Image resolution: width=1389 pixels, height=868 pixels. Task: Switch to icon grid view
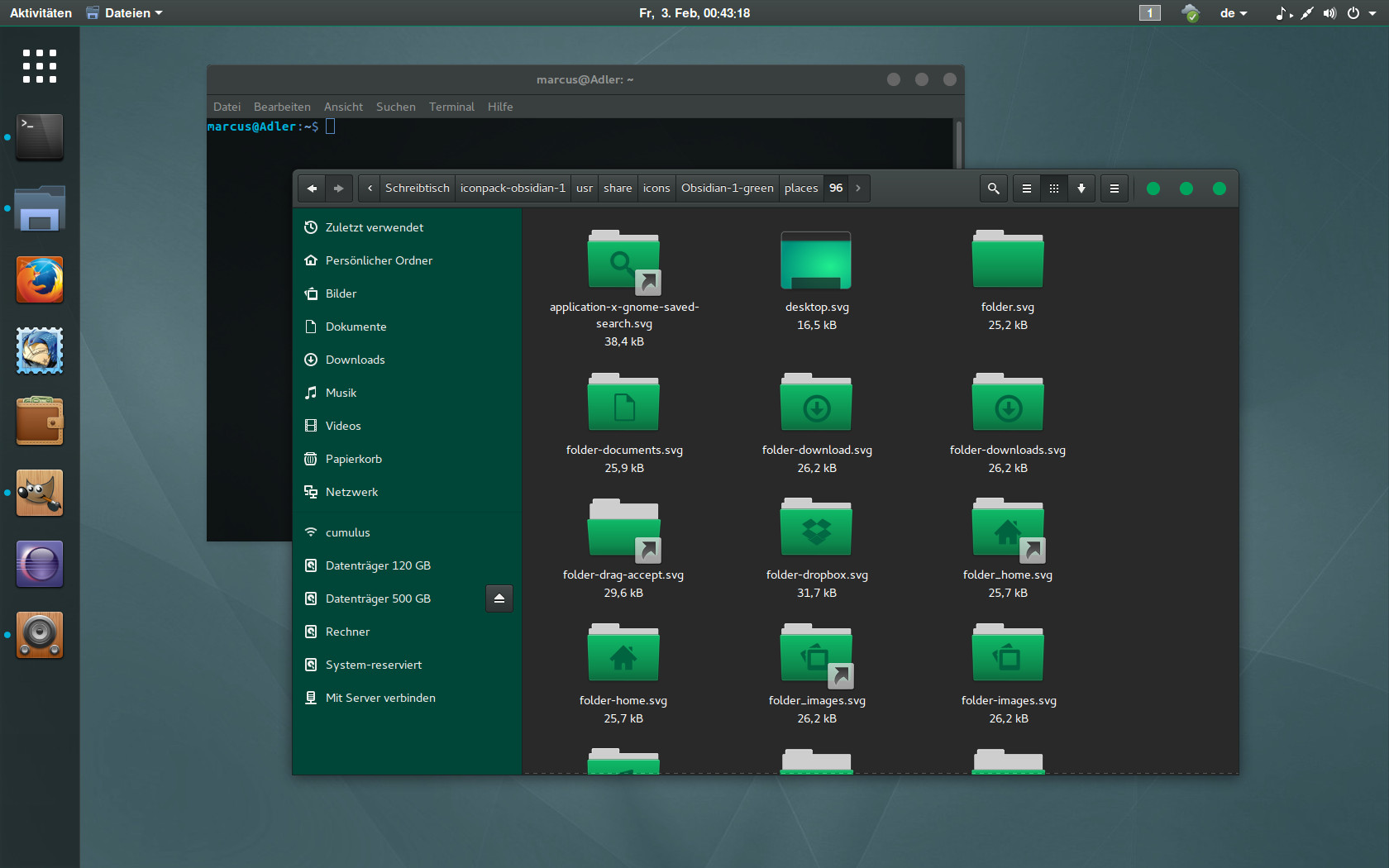click(x=1054, y=188)
